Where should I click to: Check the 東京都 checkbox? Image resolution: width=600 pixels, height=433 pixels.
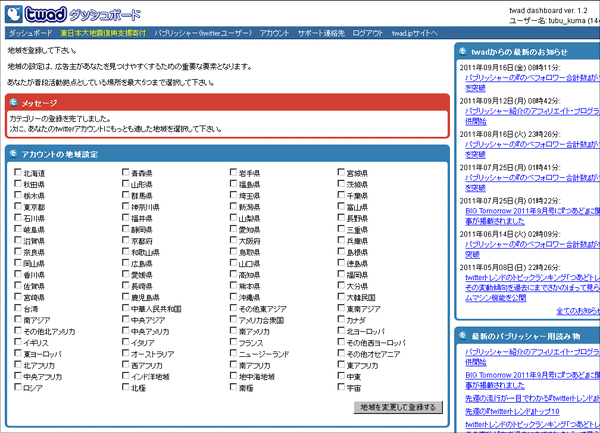18,206
